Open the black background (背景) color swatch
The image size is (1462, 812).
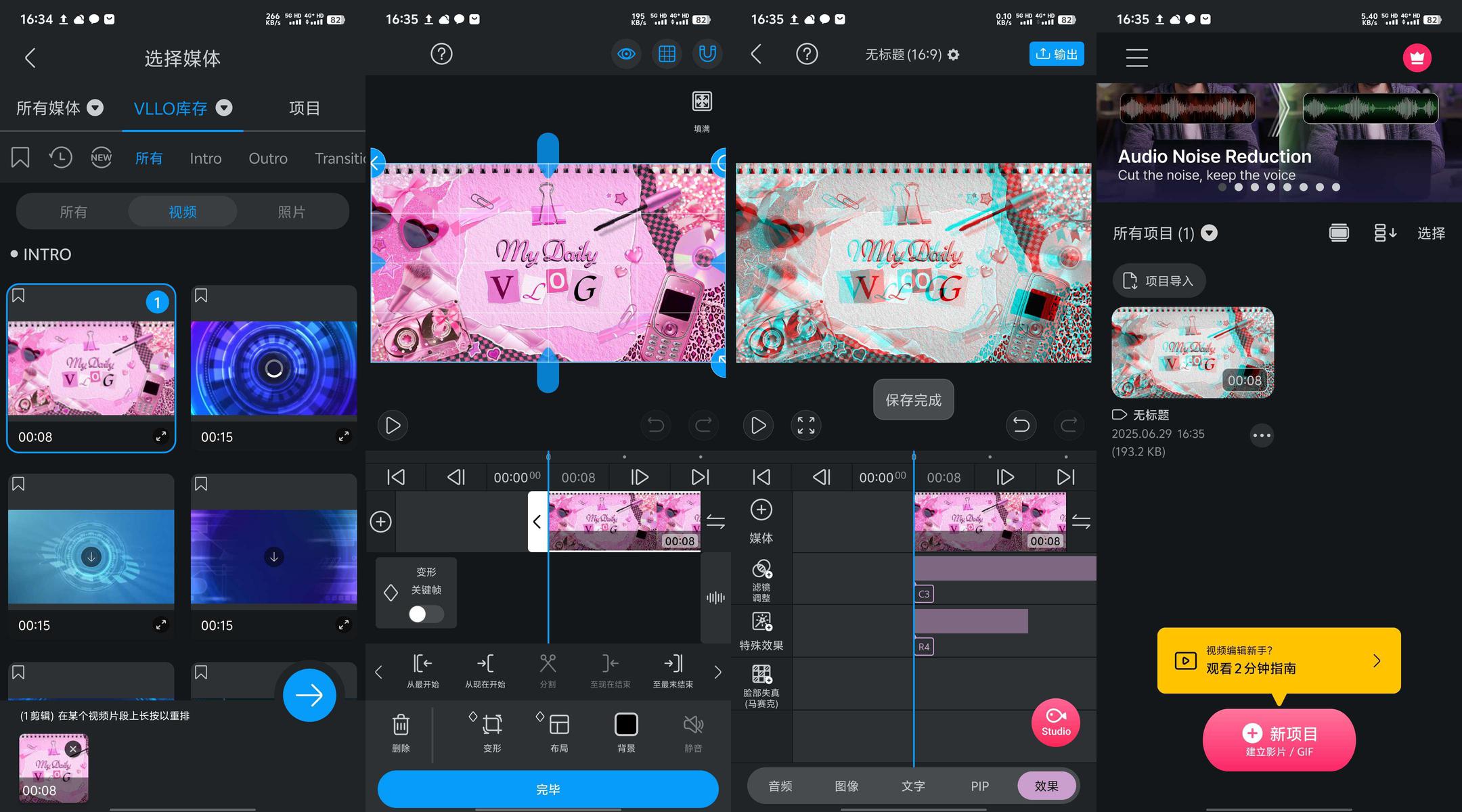click(626, 725)
